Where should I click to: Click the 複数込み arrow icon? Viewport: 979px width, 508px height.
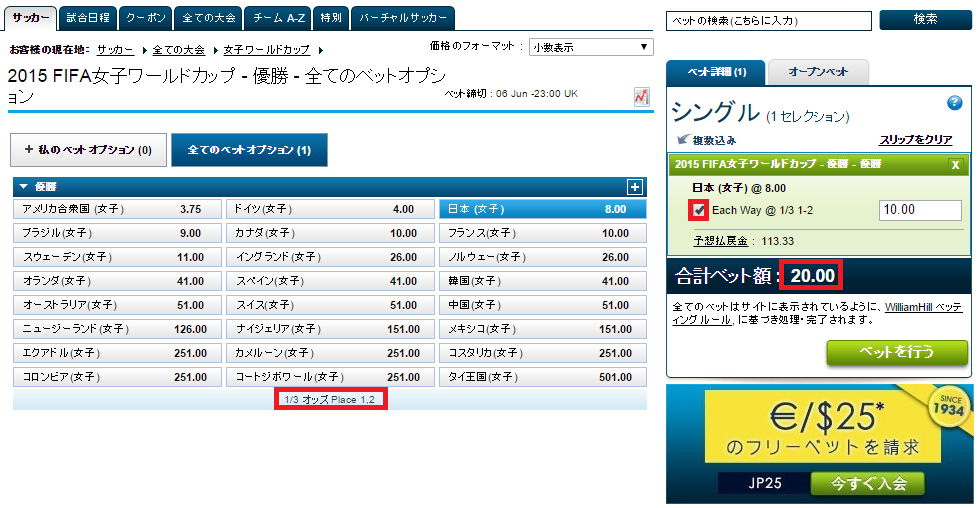tap(683, 139)
